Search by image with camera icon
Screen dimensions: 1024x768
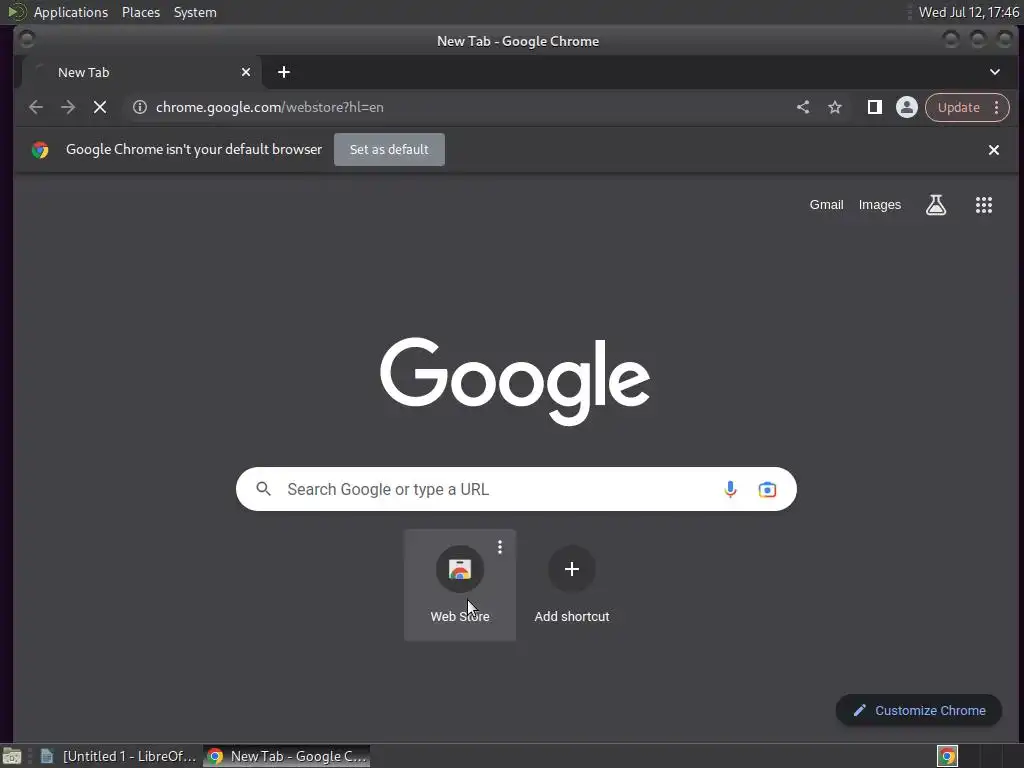(767, 489)
